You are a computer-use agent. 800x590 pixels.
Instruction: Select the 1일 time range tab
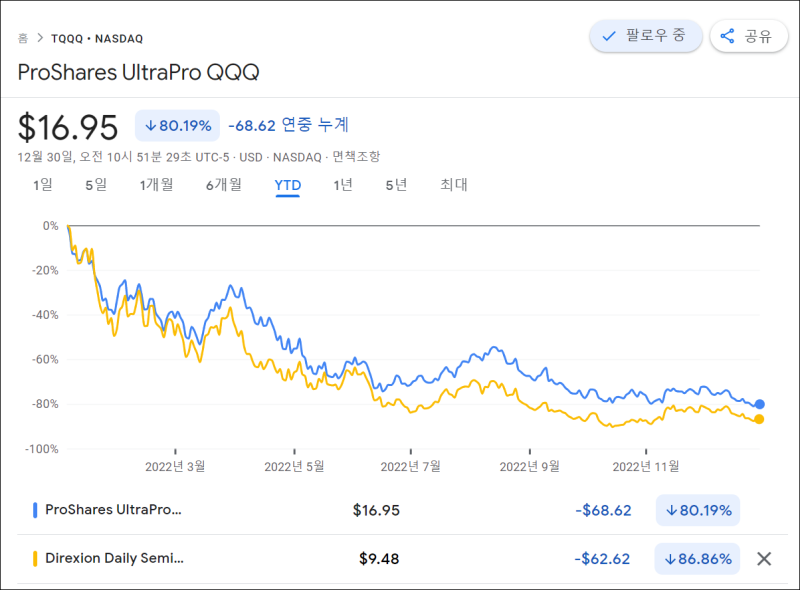pyautogui.click(x=43, y=185)
